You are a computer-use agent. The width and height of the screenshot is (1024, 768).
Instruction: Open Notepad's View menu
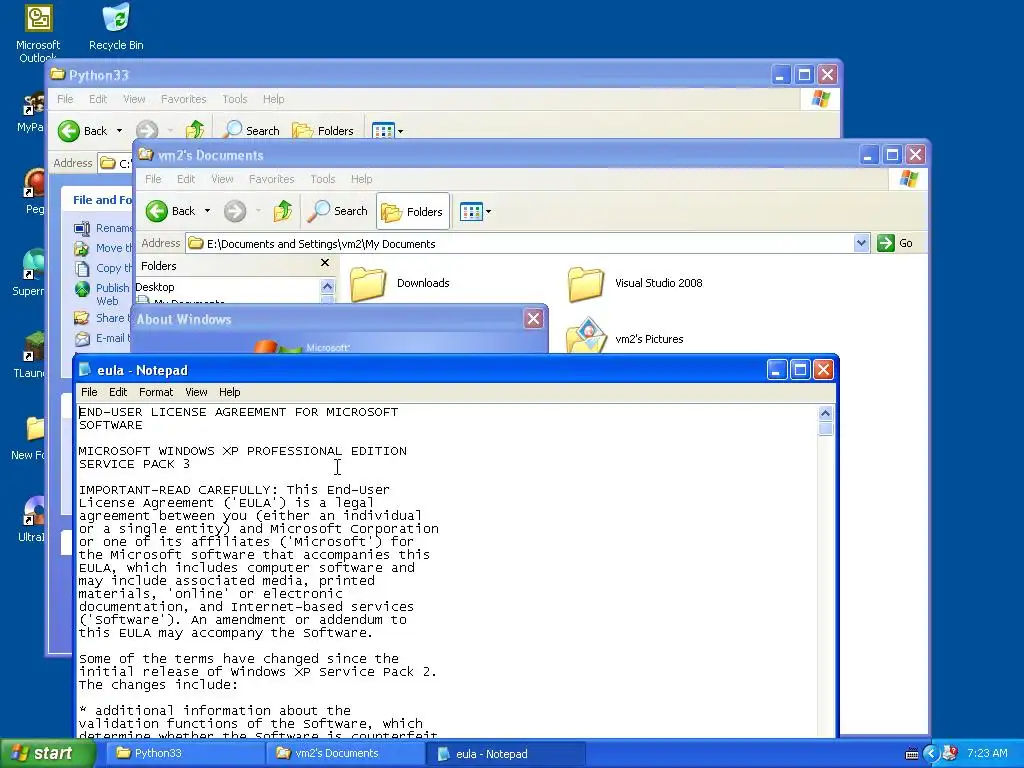196,392
